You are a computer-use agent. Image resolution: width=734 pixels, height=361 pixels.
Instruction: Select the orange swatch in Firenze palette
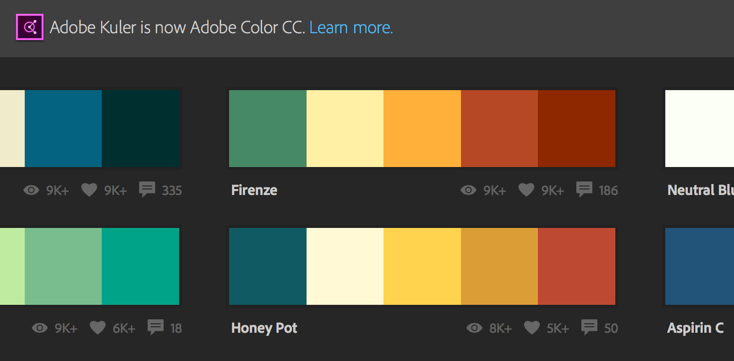point(422,128)
